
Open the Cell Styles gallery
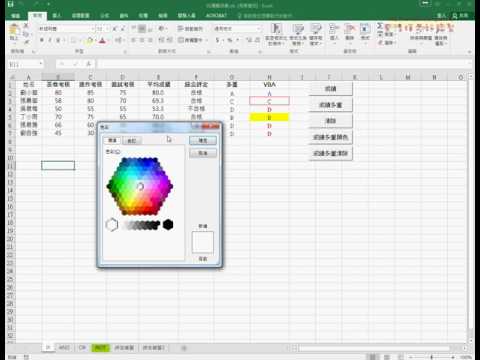(315, 35)
